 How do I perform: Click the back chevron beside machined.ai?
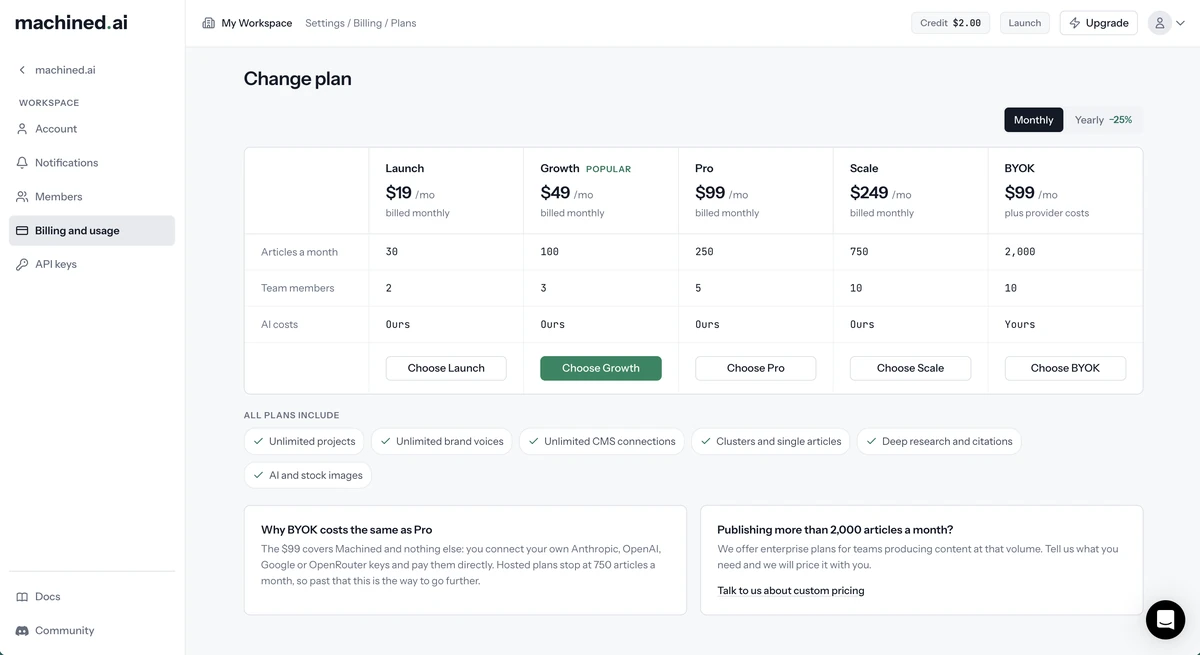(22, 70)
